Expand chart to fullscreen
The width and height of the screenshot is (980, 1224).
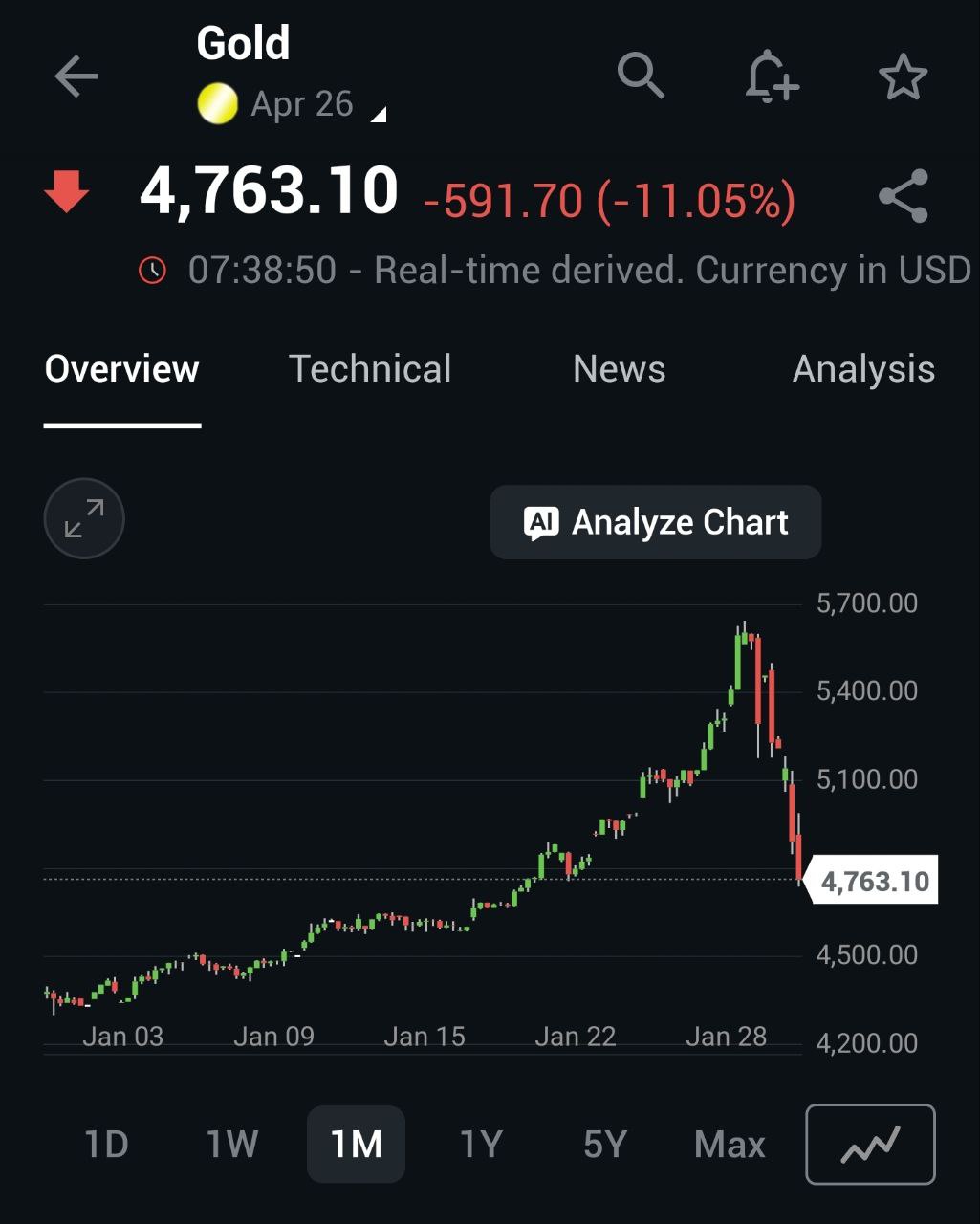[x=84, y=518]
